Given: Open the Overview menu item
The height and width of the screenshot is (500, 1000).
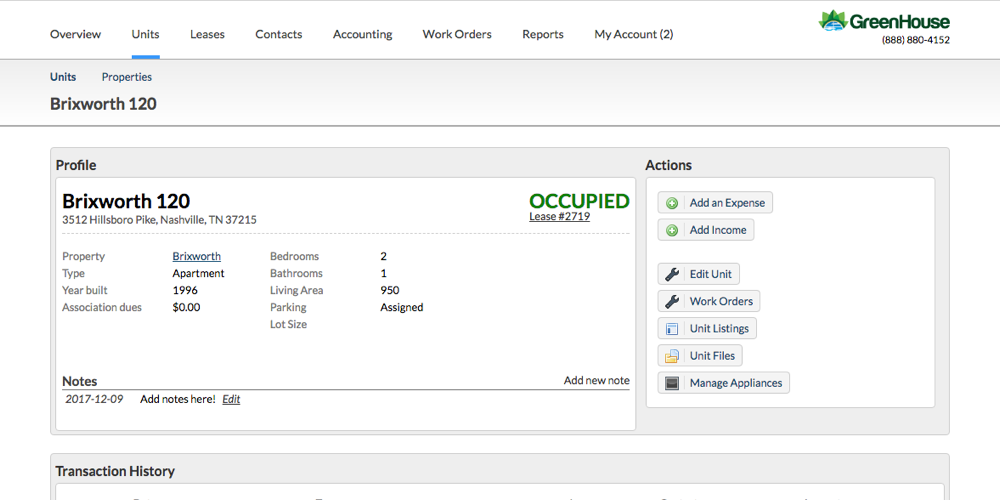Looking at the screenshot, I should 75,34.
